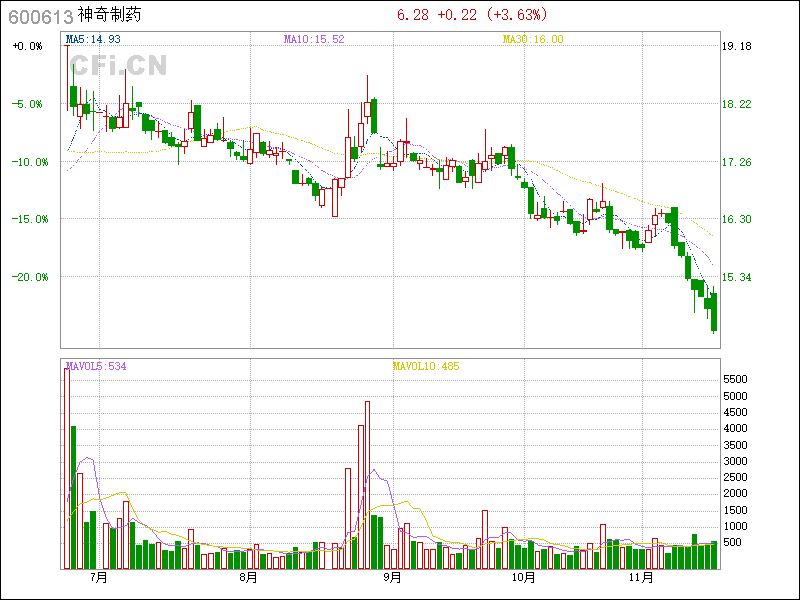Click the +0.0% percentage axis label

pos(28,46)
